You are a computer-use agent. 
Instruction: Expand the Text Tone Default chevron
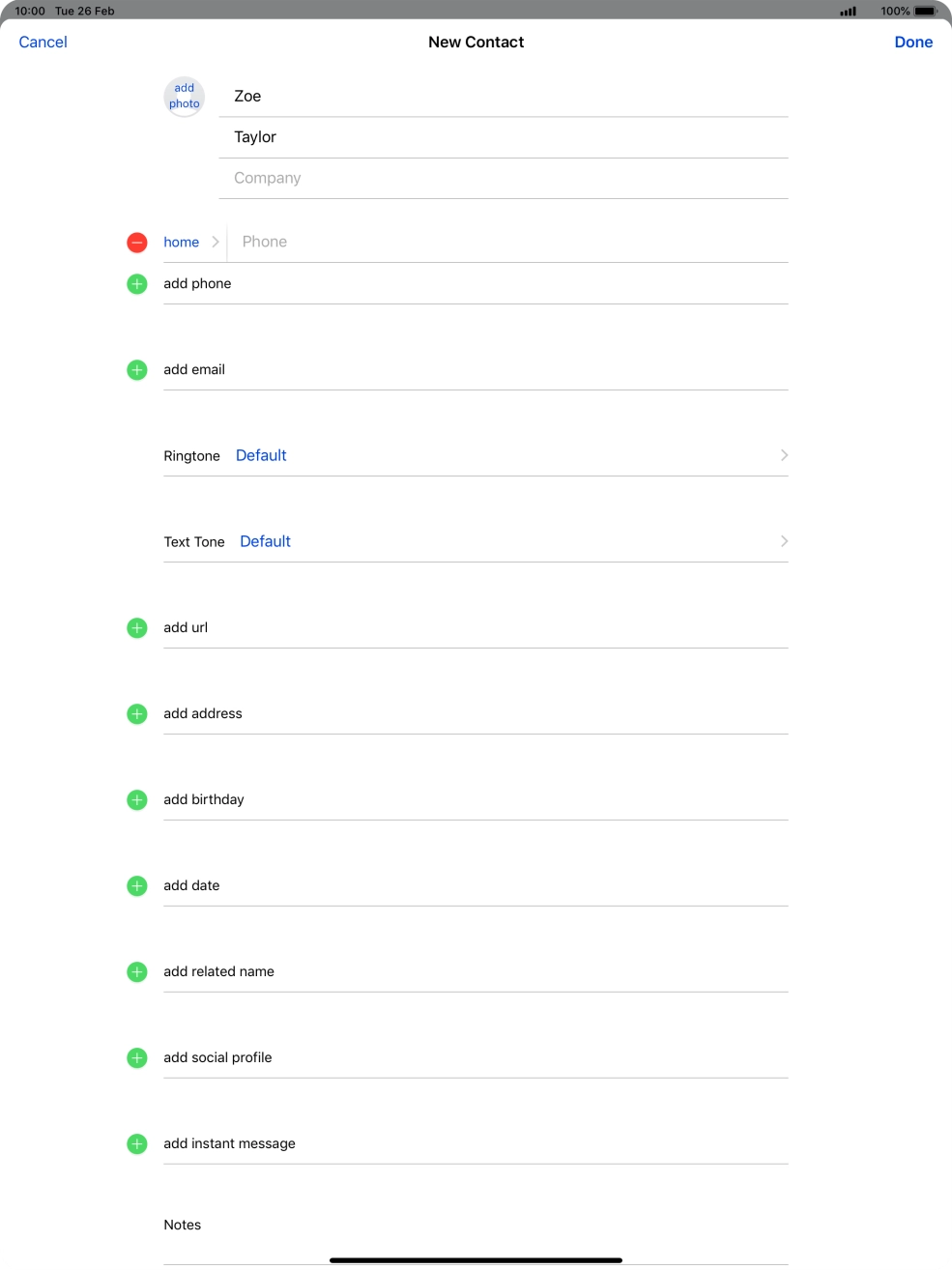pos(784,541)
